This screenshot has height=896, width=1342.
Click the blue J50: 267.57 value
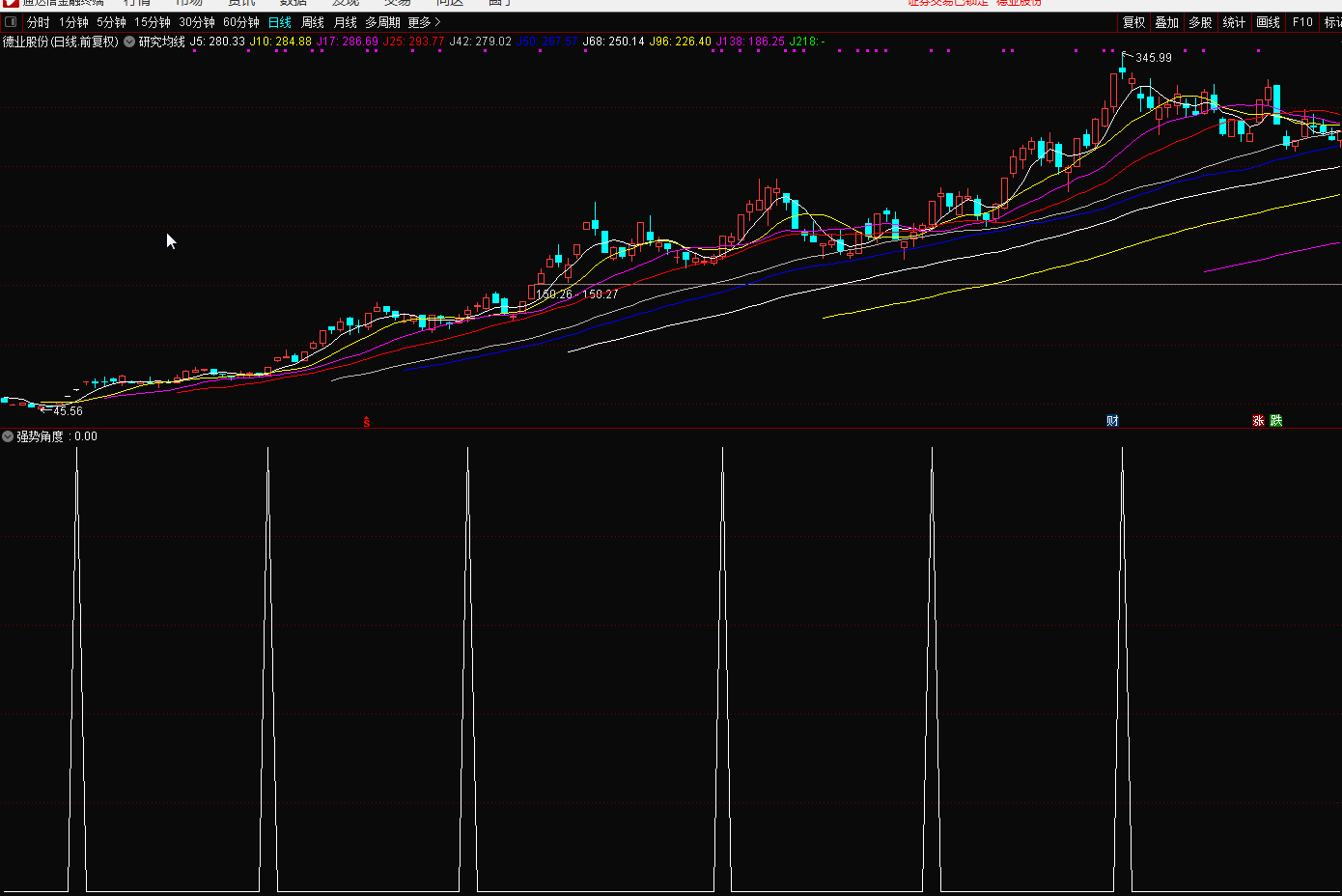click(547, 42)
